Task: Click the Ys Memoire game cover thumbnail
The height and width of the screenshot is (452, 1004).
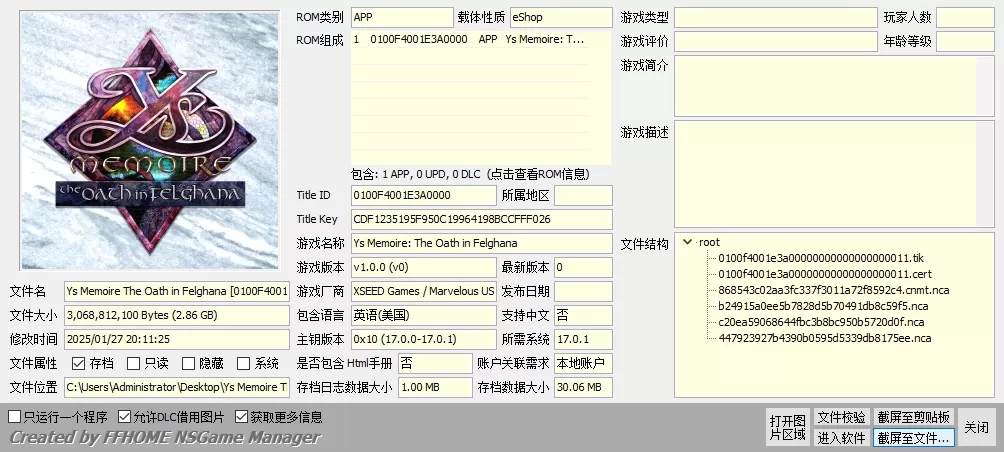Action: (x=150, y=140)
